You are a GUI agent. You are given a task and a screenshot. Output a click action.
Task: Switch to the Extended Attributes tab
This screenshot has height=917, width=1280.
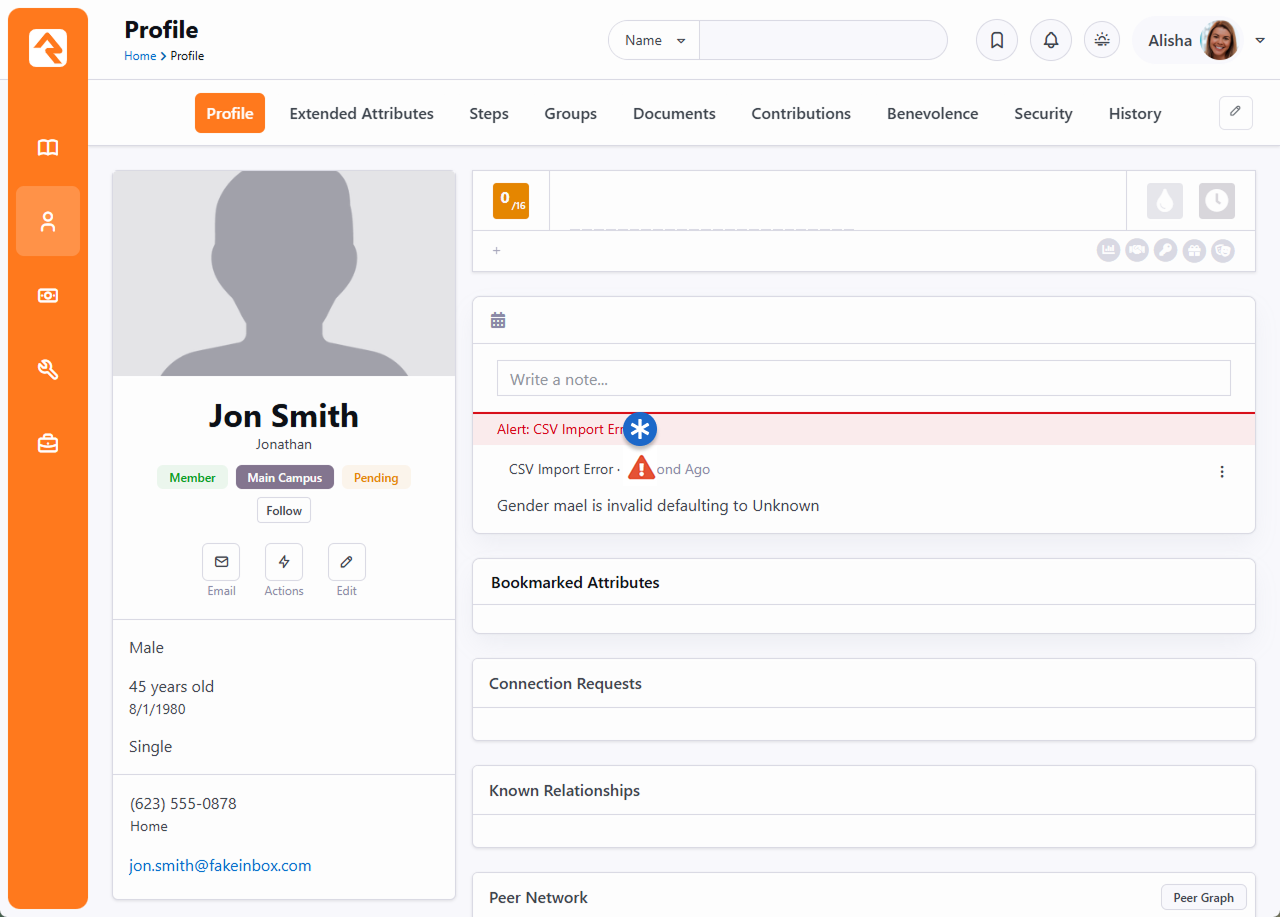pyautogui.click(x=361, y=114)
